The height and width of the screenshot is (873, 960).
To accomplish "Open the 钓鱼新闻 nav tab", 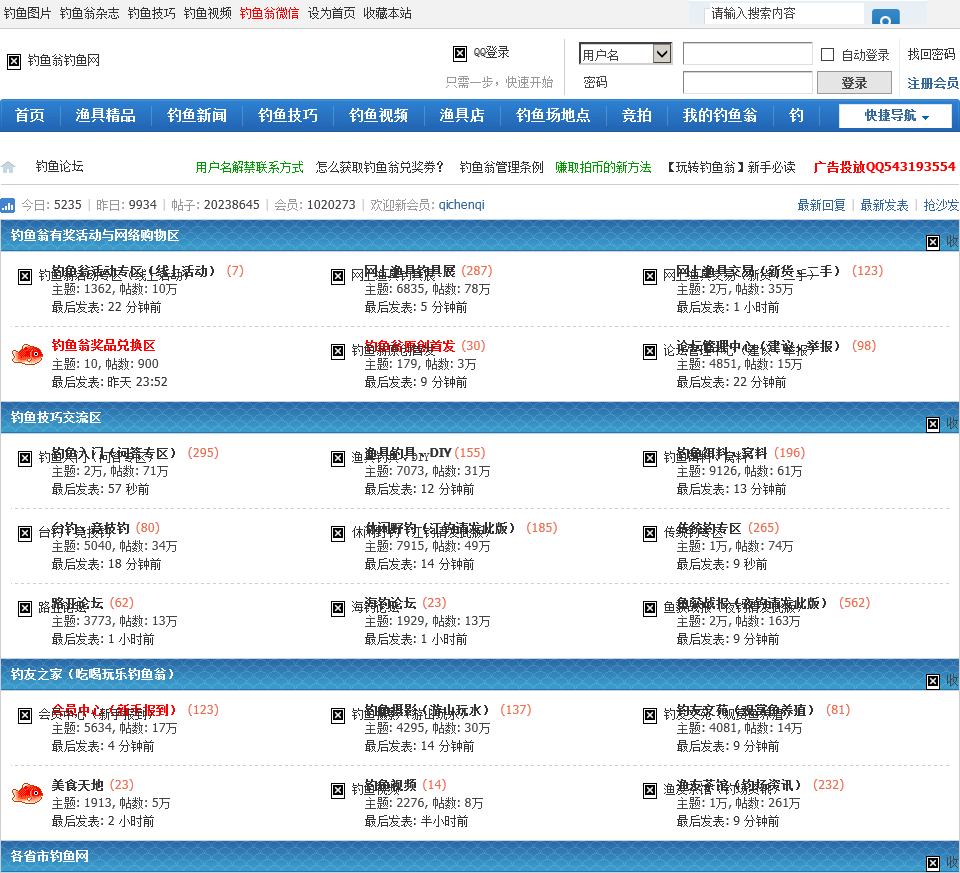I will click(197, 116).
